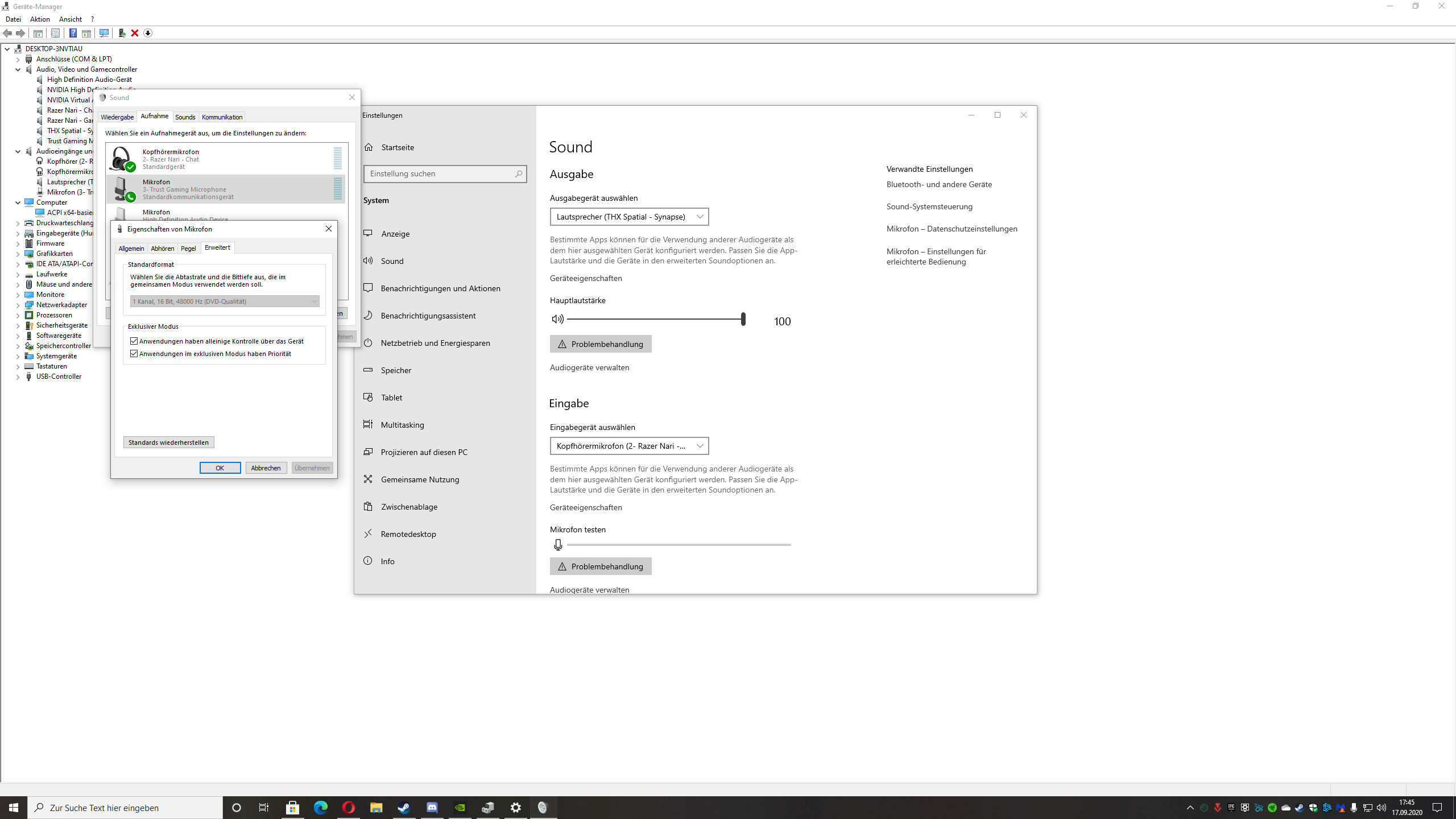Toggle 'exklusiven Modus haben Priorität' checkbox
The height and width of the screenshot is (819, 1456).
point(134,354)
